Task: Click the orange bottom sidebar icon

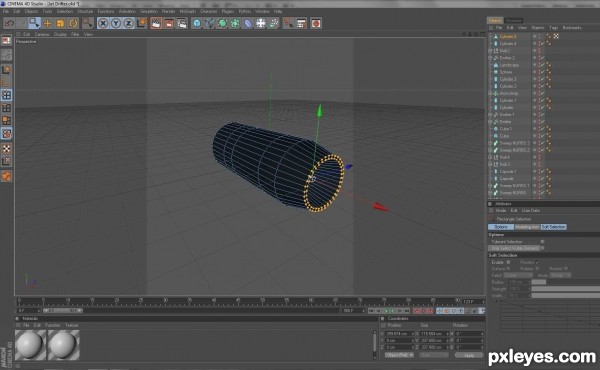Action: tap(7, 176)
